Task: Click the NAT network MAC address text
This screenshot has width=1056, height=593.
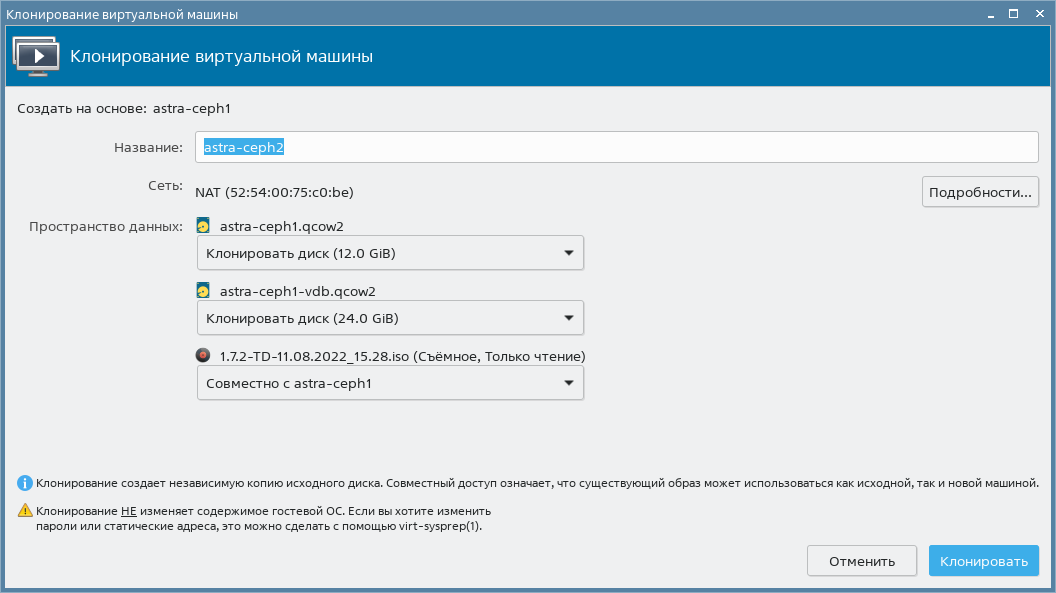Action: (x=274, y=192)
